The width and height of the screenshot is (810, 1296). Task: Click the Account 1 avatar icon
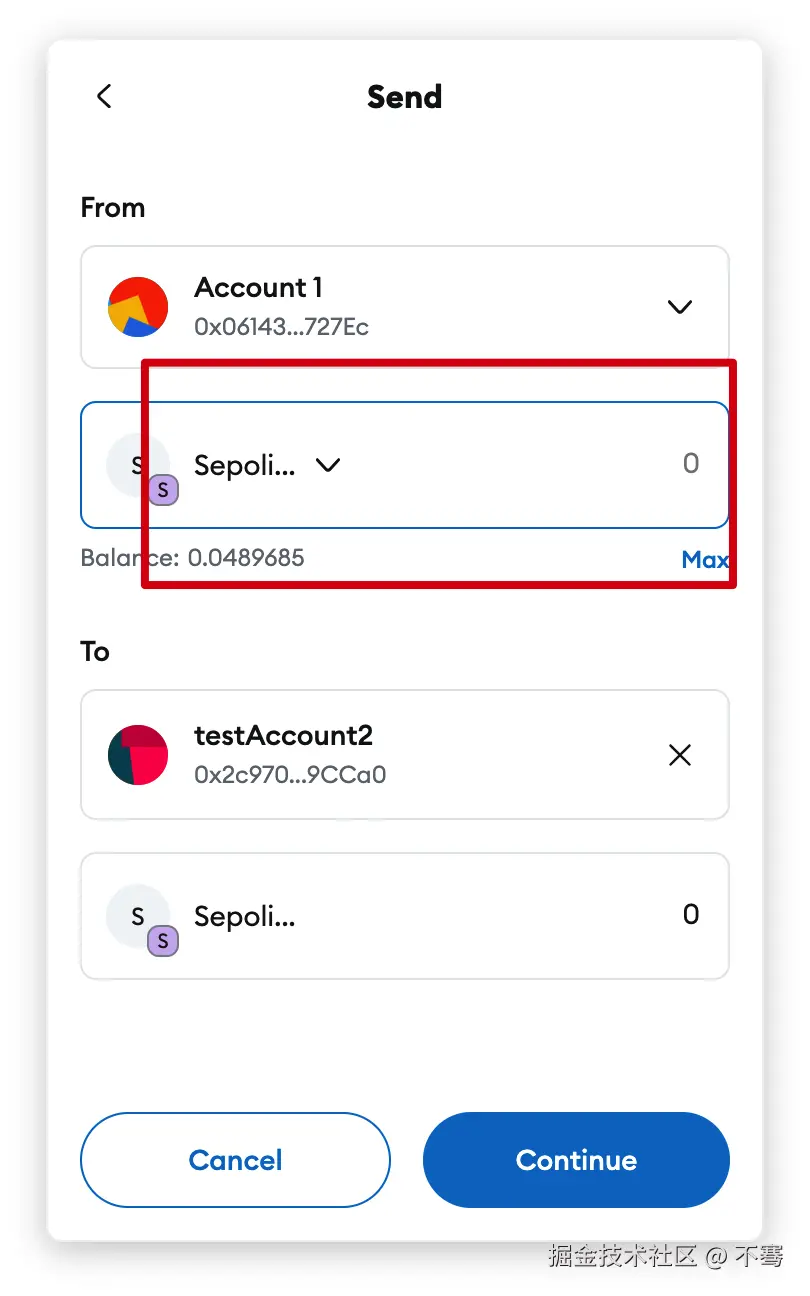pyautogui.click(x=138, y=307)
